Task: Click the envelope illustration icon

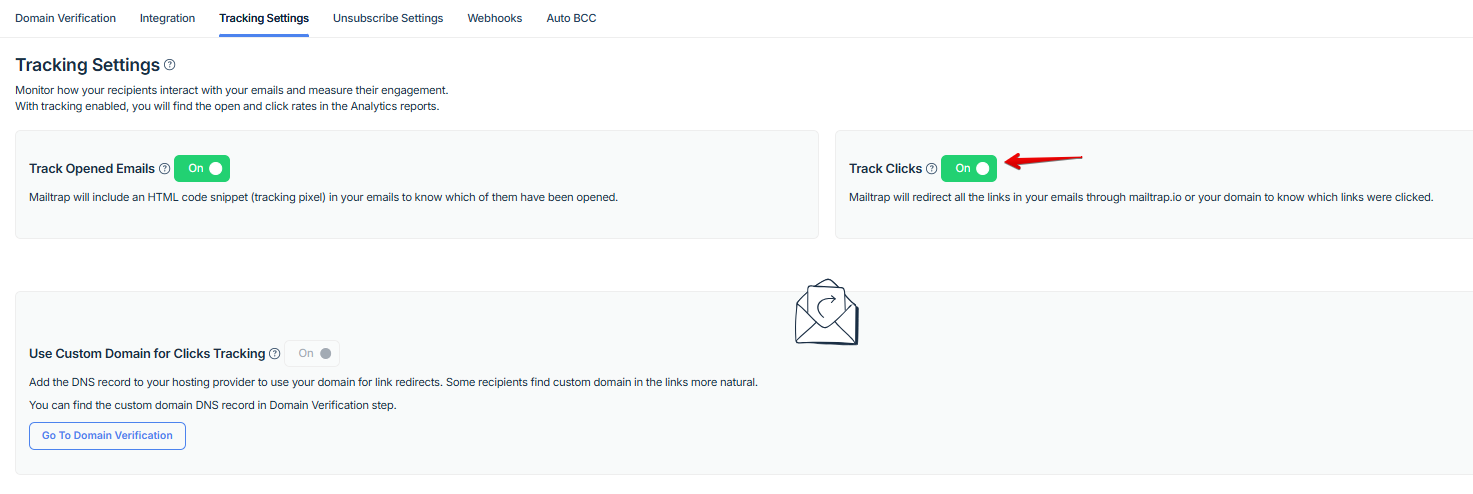Action: (826, 312)
